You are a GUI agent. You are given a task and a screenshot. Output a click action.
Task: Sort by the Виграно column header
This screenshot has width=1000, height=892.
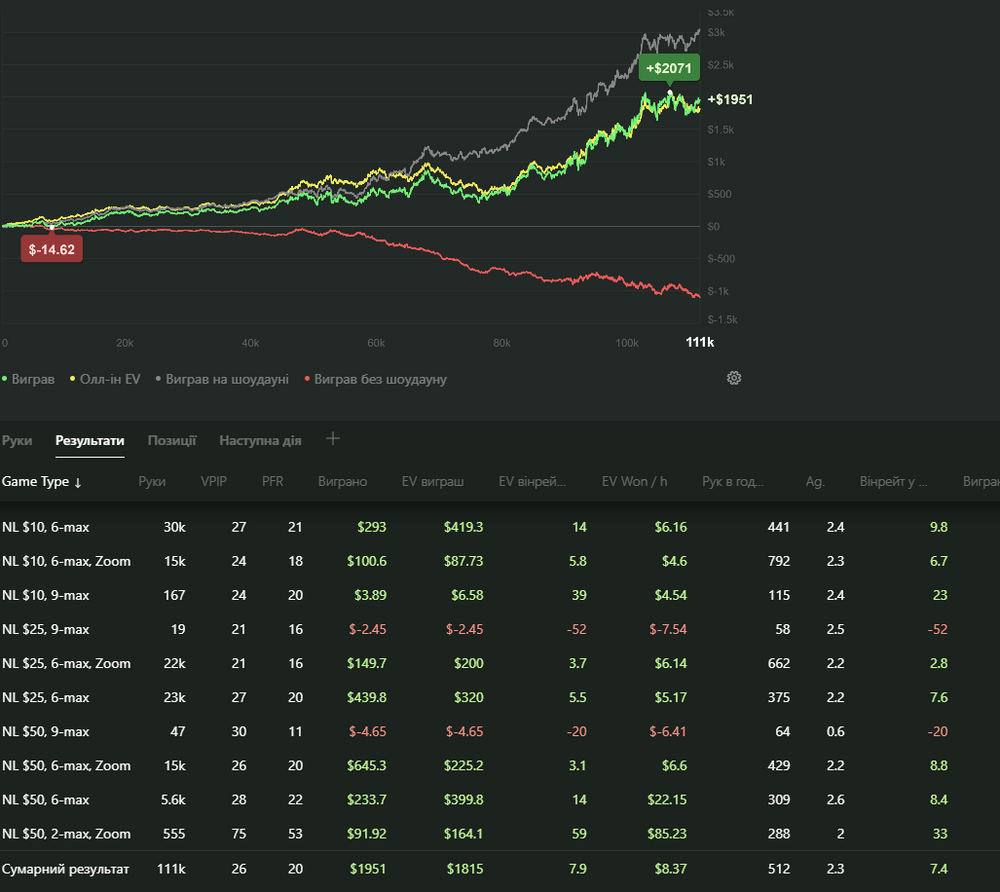pyautogui.click(x=342, y=482)
